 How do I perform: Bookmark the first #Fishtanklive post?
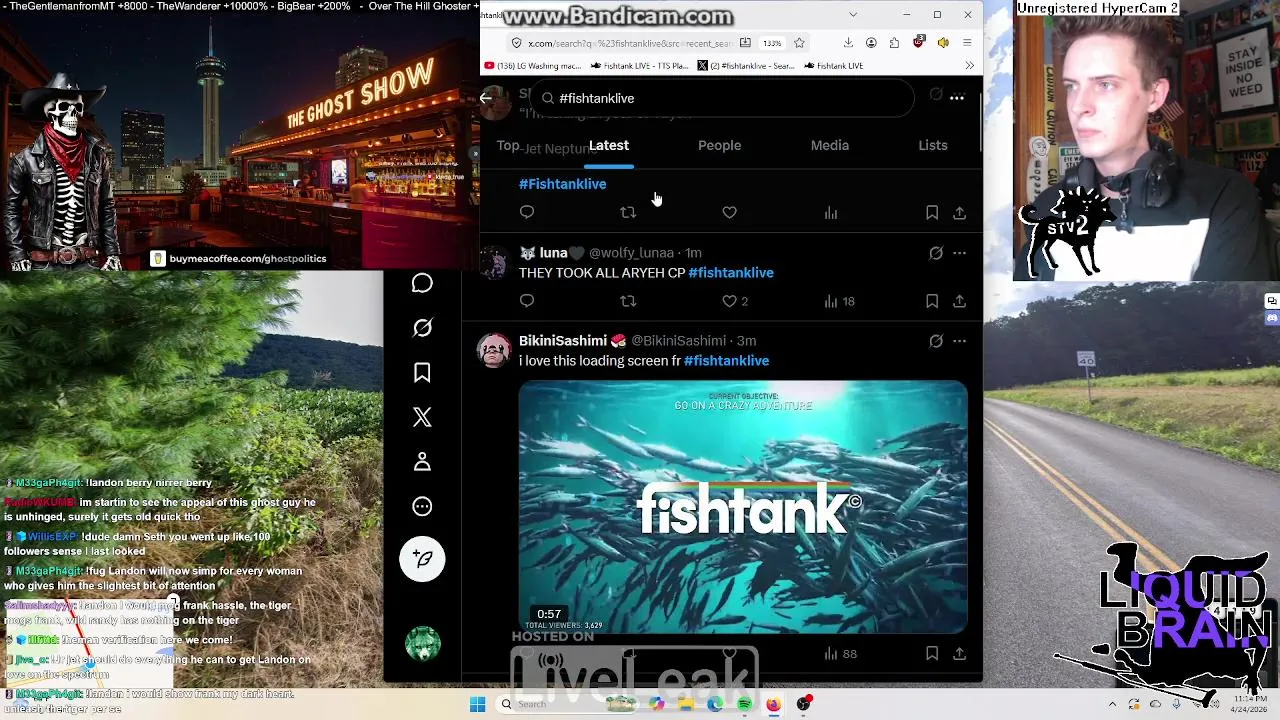point(932,212)
